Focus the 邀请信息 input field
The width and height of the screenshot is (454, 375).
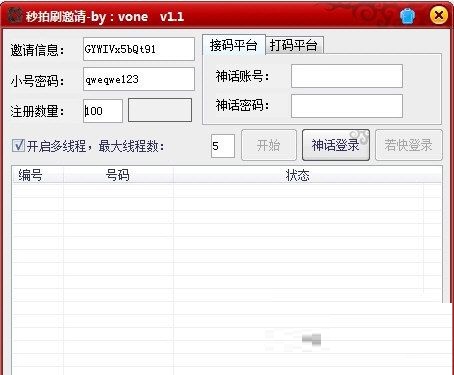tap(139, 49)
